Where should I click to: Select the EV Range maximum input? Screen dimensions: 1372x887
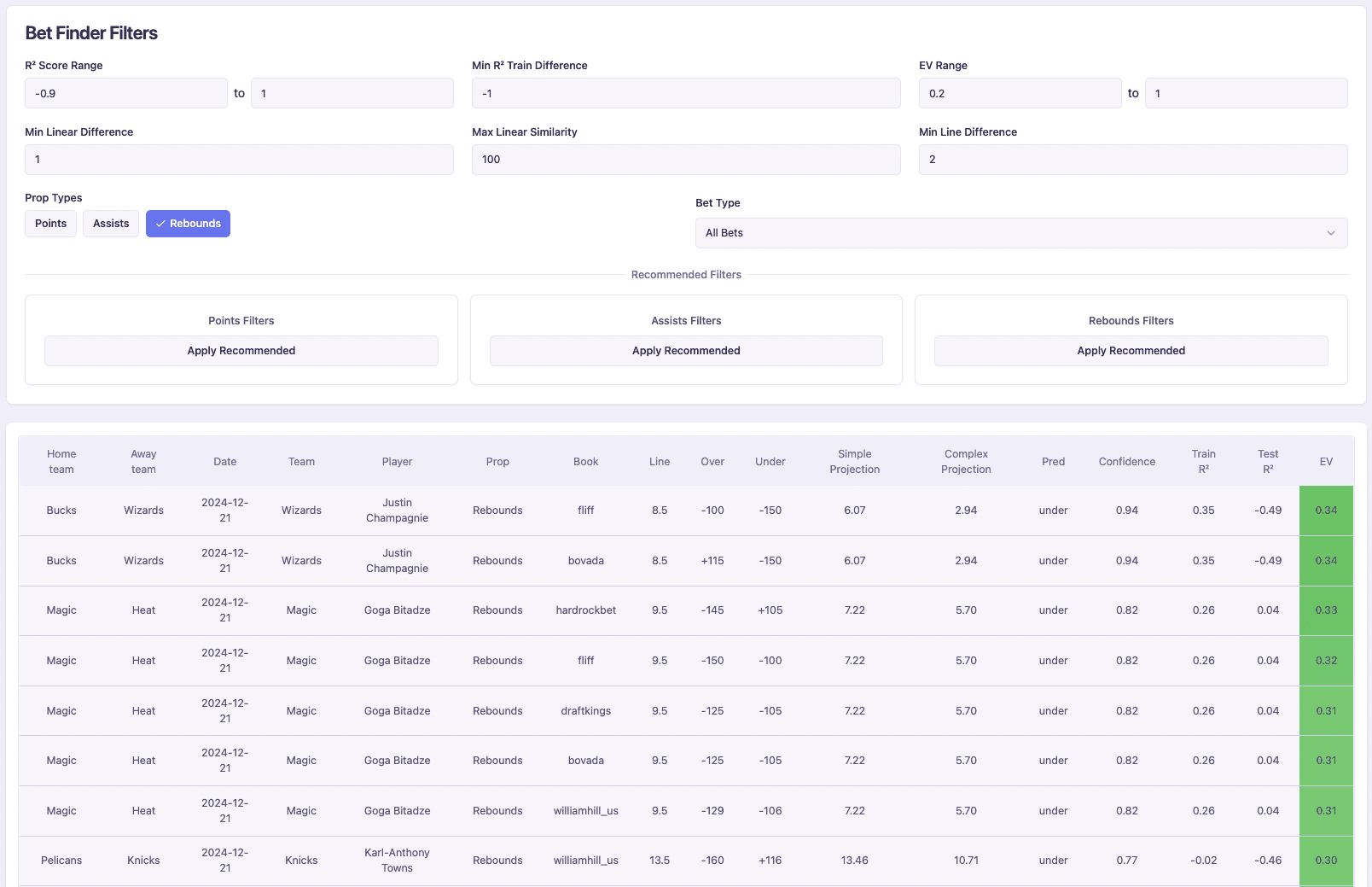click(1246, 93)
